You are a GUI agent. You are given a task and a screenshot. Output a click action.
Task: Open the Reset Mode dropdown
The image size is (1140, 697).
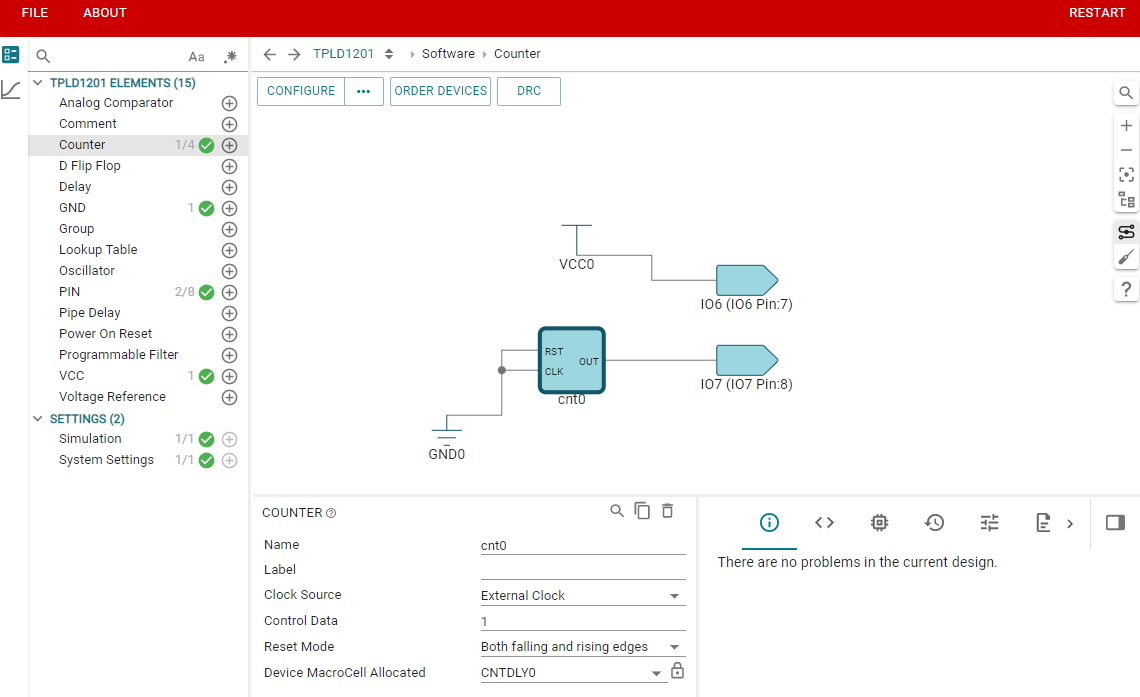click(x=583, y=647)
